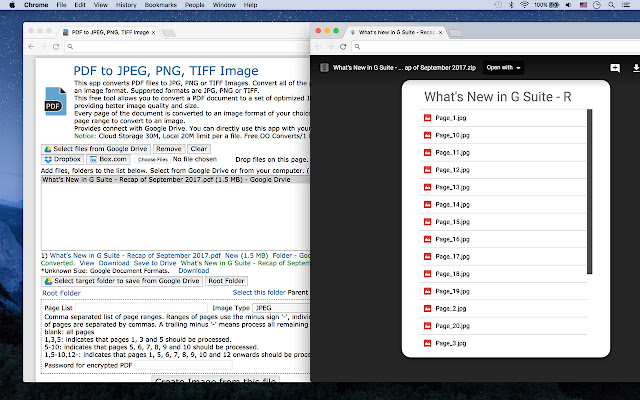The height and width of the screenshot is (400, 640).
Task: Click the Select this folder link
Action: (259, 292)
